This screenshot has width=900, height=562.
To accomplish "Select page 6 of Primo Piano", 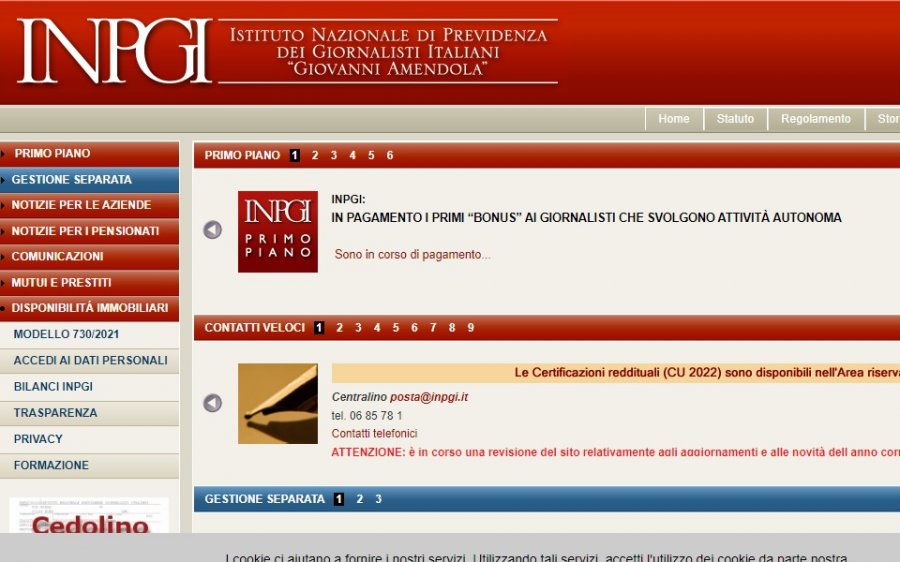I will (x=390, y=155).
